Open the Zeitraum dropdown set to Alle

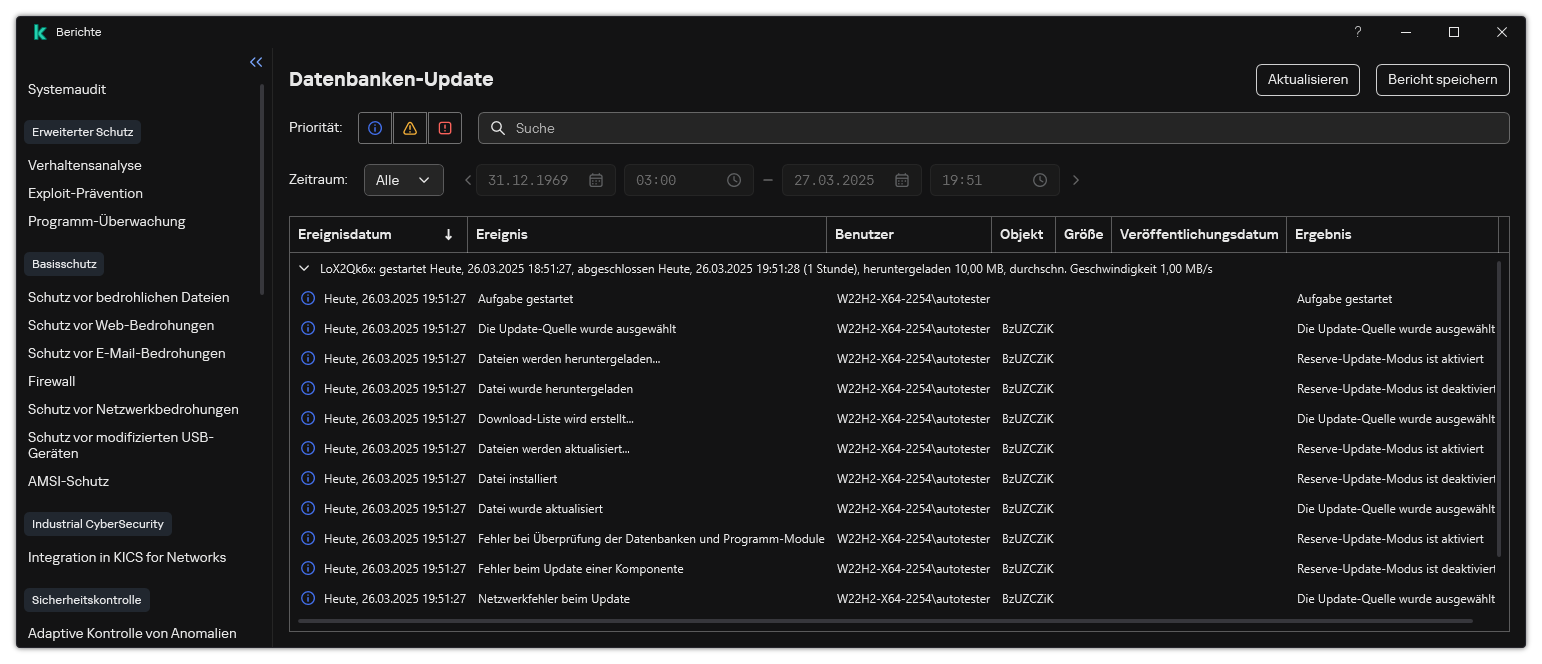click(403, 180)
